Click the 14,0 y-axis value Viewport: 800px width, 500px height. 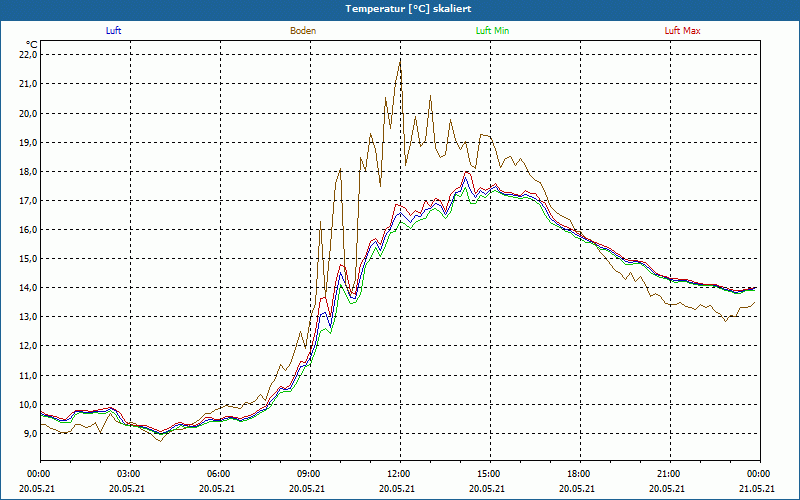[29, 288]
